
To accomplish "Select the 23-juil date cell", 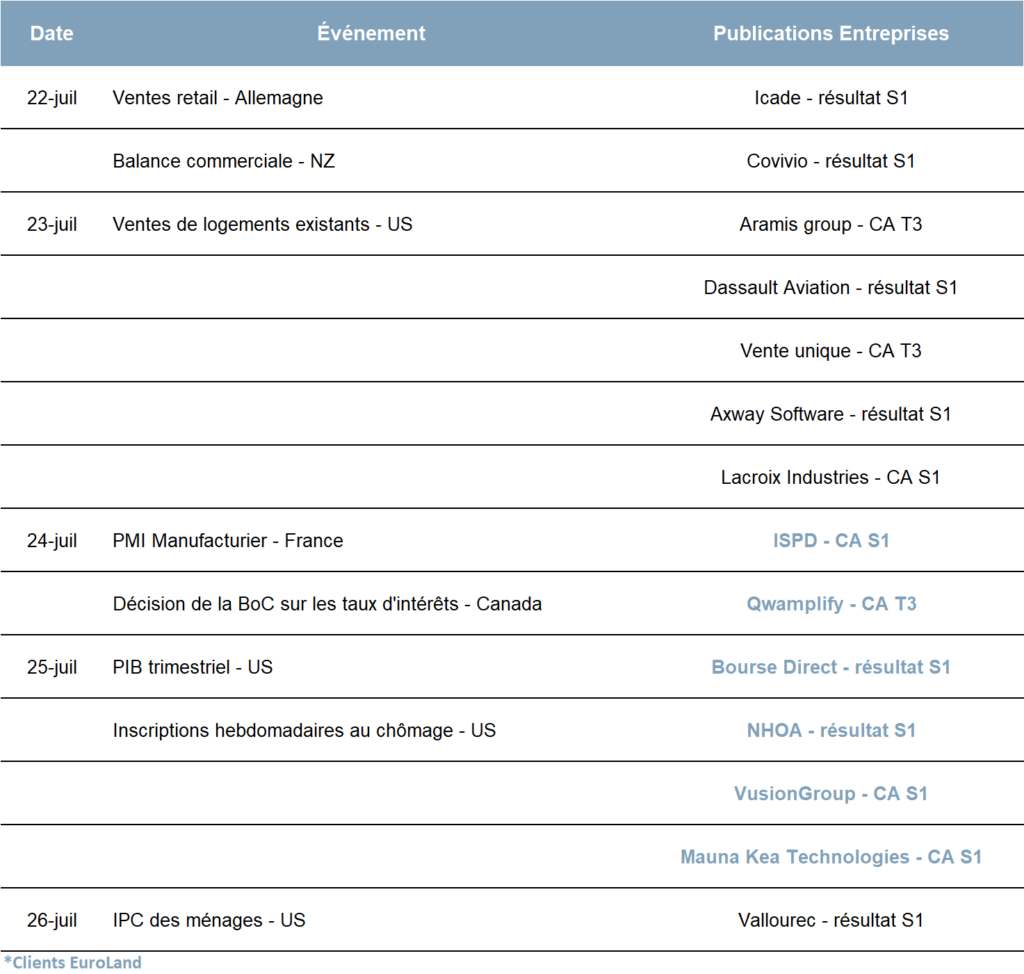I will [52, 224].
